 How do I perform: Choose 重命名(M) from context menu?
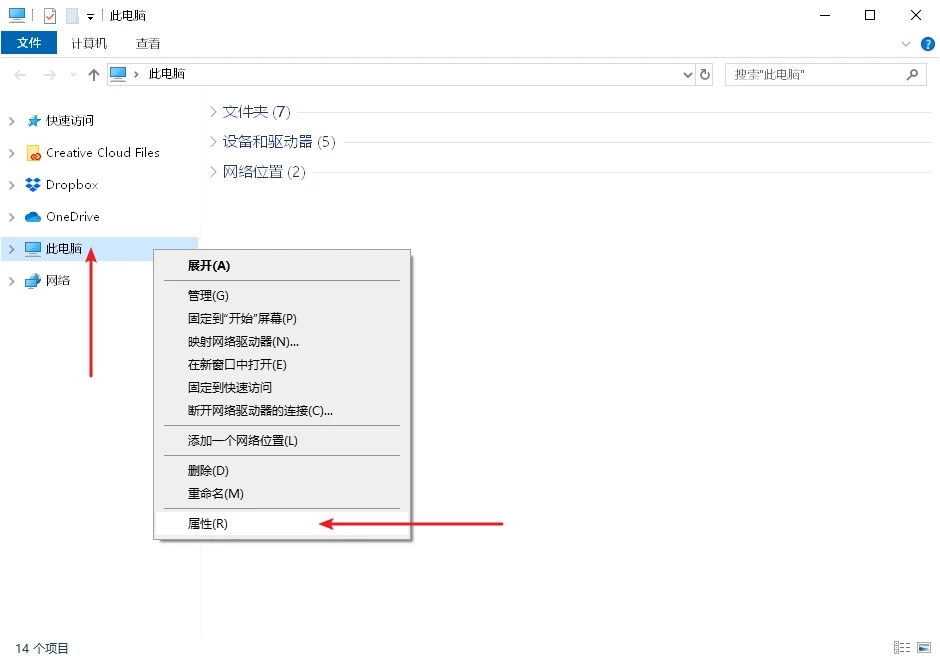[x=282, y=493]
